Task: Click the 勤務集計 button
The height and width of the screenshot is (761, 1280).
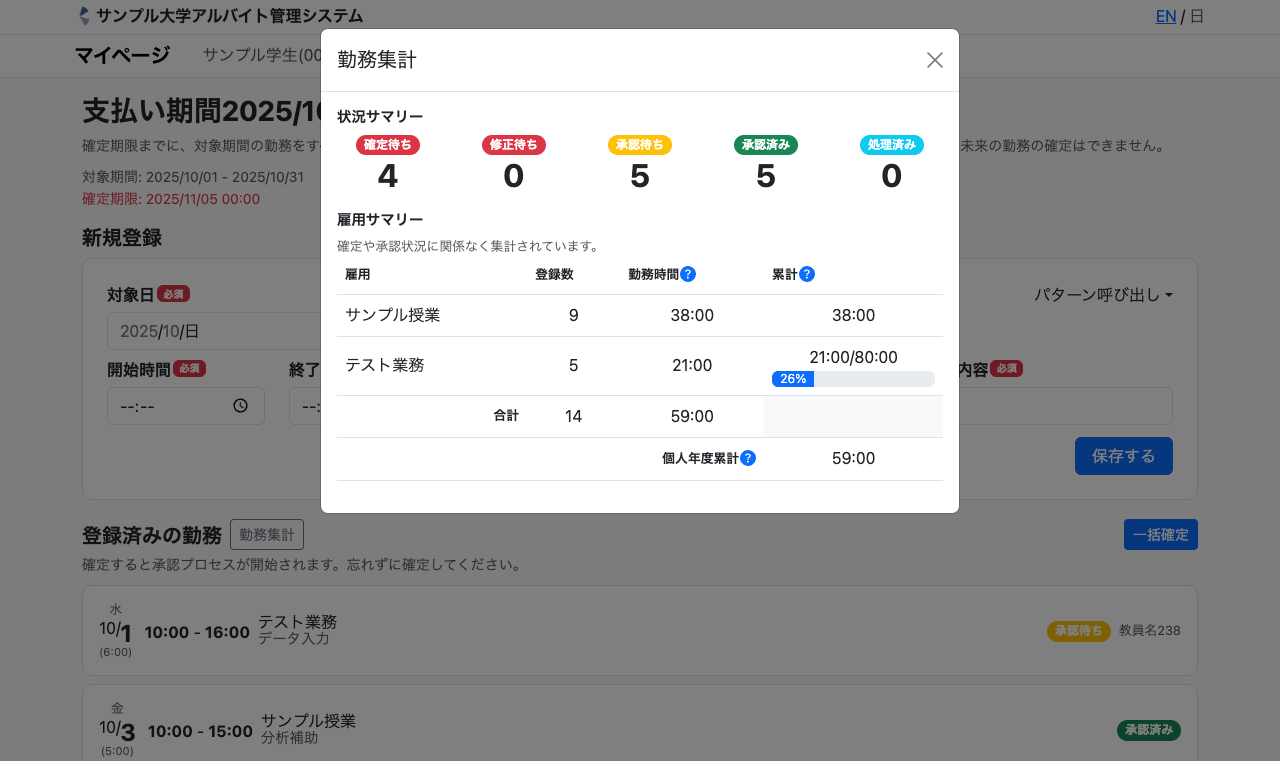Action: (x=266, y=535)
